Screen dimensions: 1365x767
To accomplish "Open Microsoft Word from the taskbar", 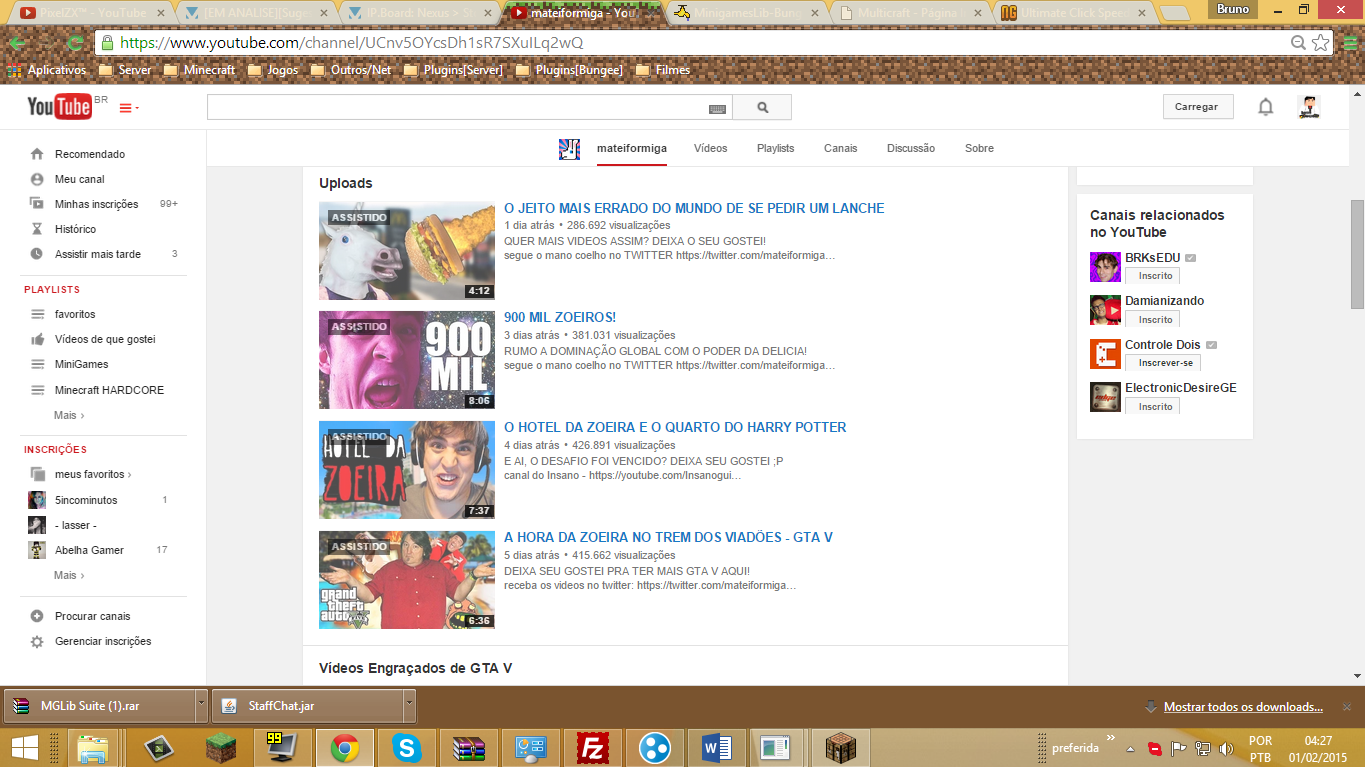I will (717, 748).
